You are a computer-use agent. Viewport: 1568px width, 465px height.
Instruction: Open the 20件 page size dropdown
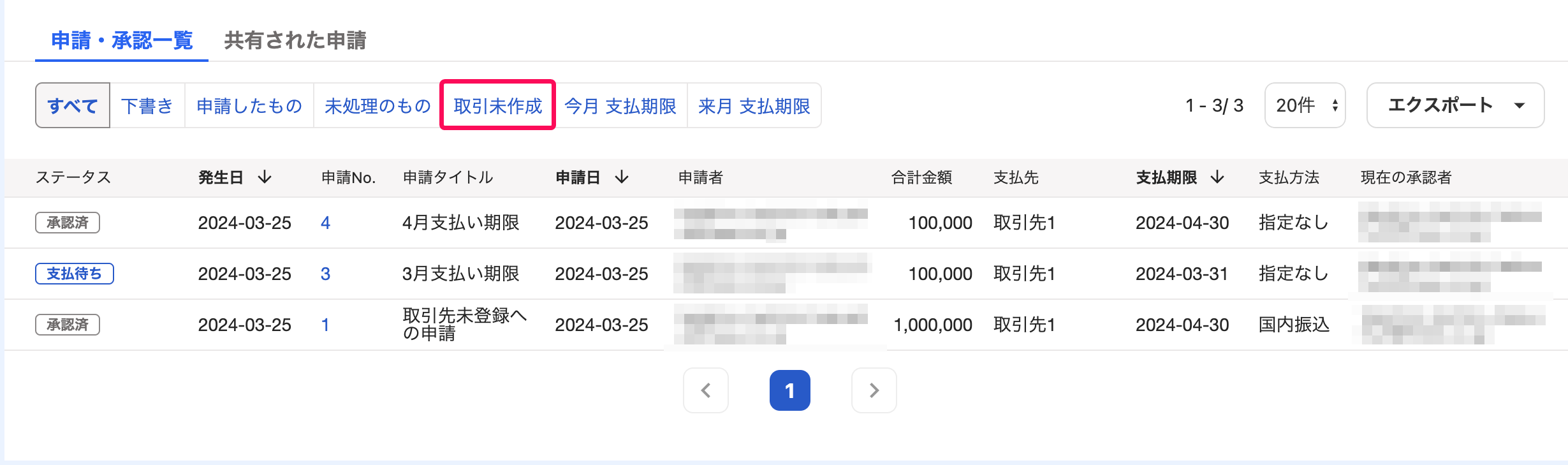(x=1305, y=105)
